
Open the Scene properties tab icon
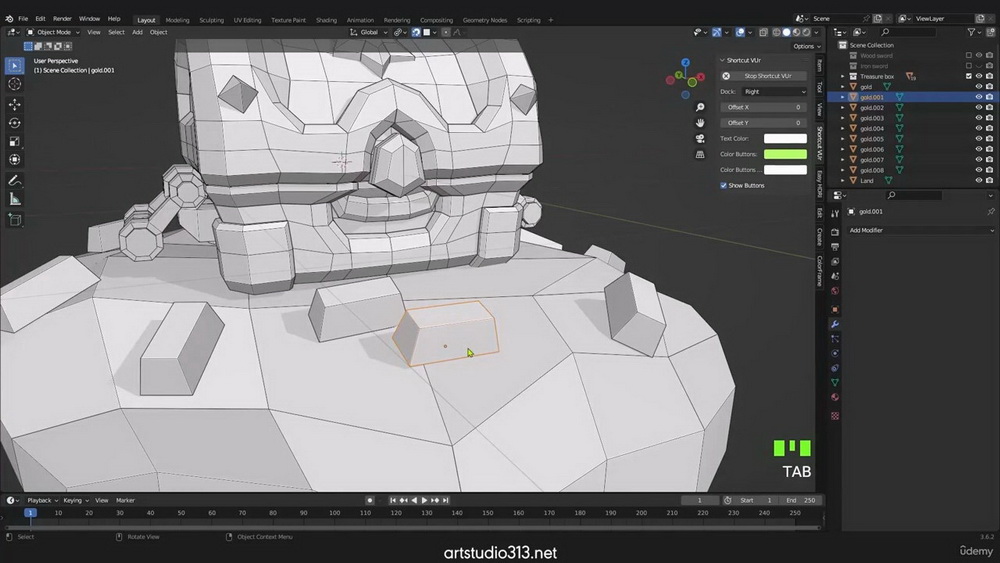pos(835,276)
